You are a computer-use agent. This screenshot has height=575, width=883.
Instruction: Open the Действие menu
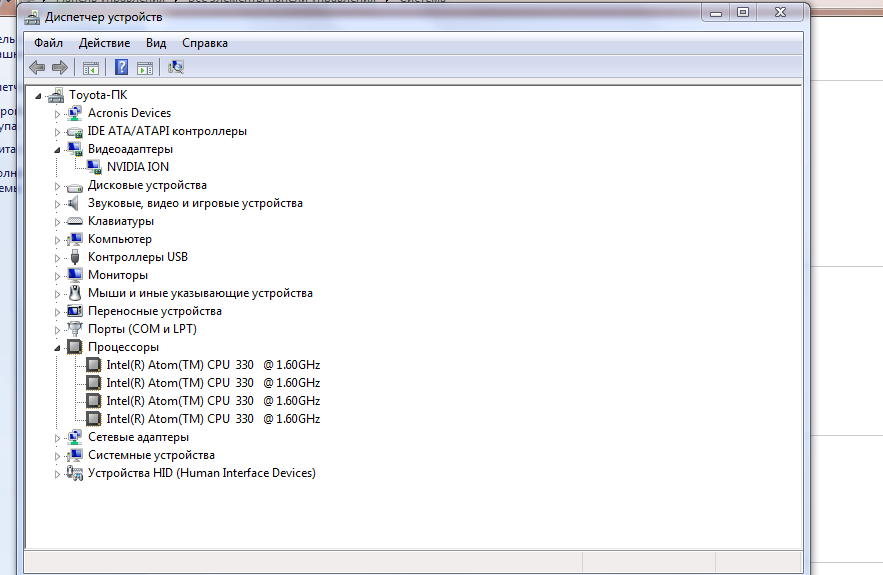tap(104, 43)
